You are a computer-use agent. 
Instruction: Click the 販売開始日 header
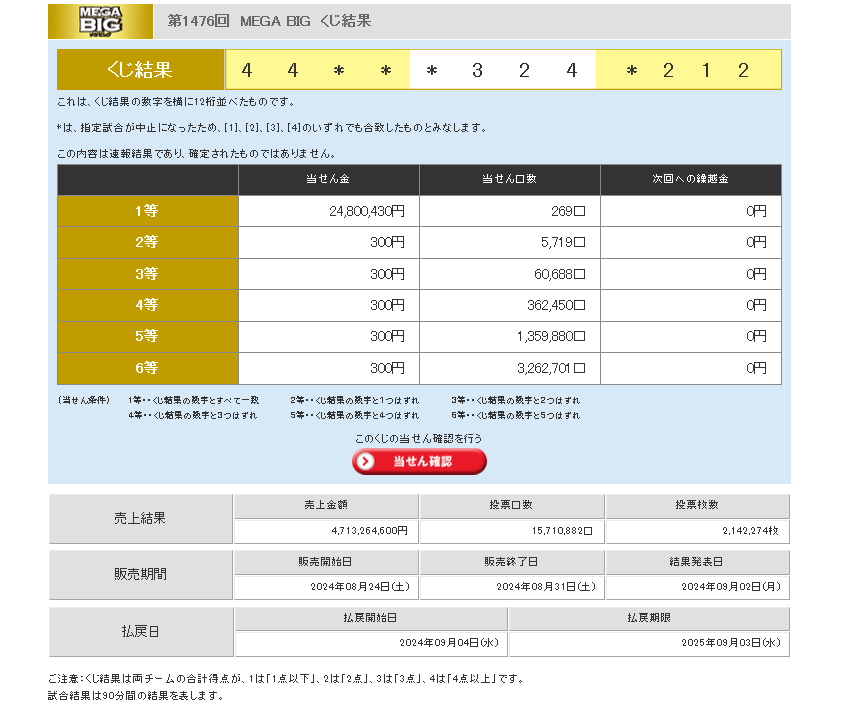click(x=325, y=562)
